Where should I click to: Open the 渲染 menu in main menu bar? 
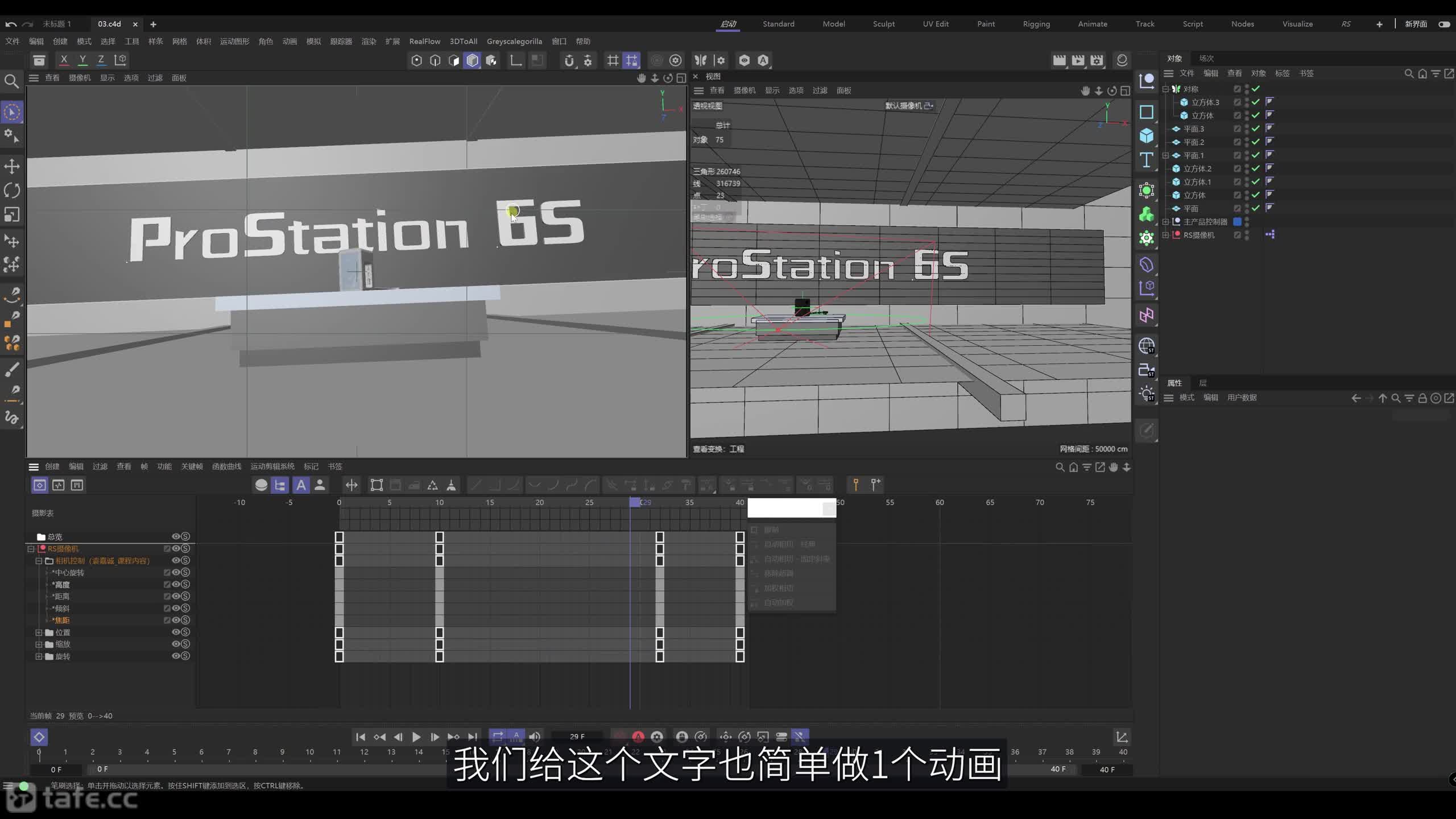tap(369, 42)
